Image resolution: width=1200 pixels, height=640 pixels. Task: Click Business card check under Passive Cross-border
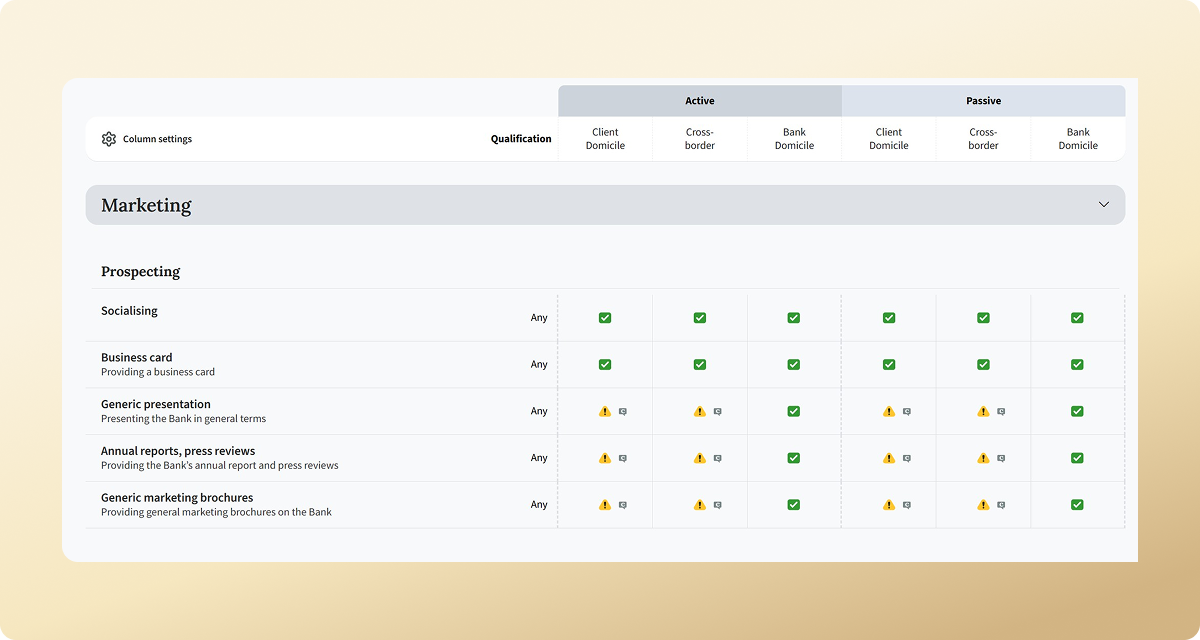[983, 365]
